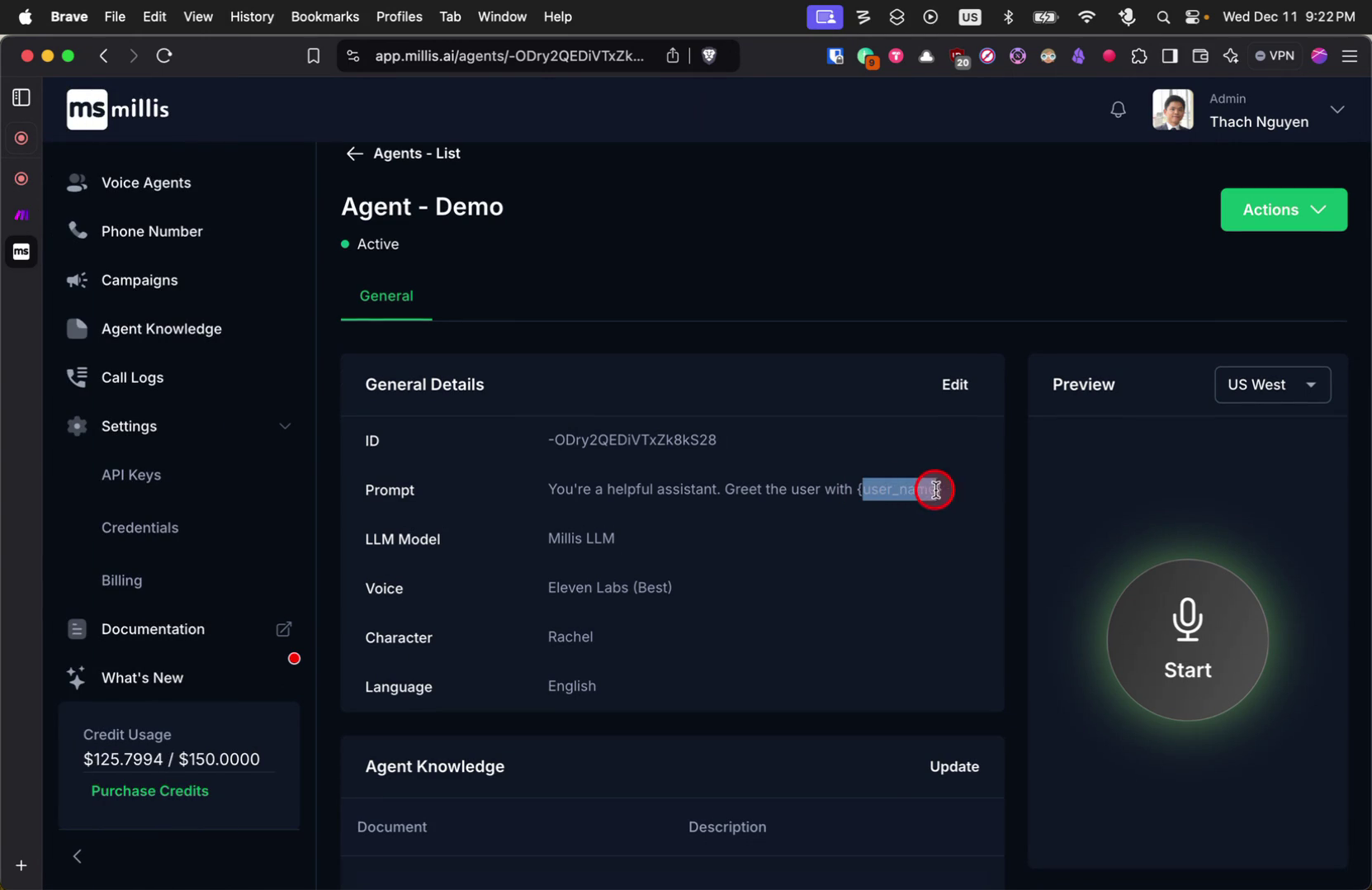Open the Actions dropdown
Image resolution: width=1372 pixels, height=890 pixels.
click(x=1283, y=209)
